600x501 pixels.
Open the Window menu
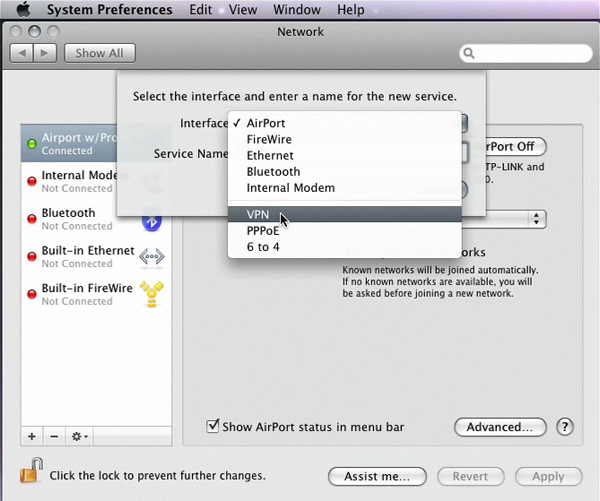[296, 10]
